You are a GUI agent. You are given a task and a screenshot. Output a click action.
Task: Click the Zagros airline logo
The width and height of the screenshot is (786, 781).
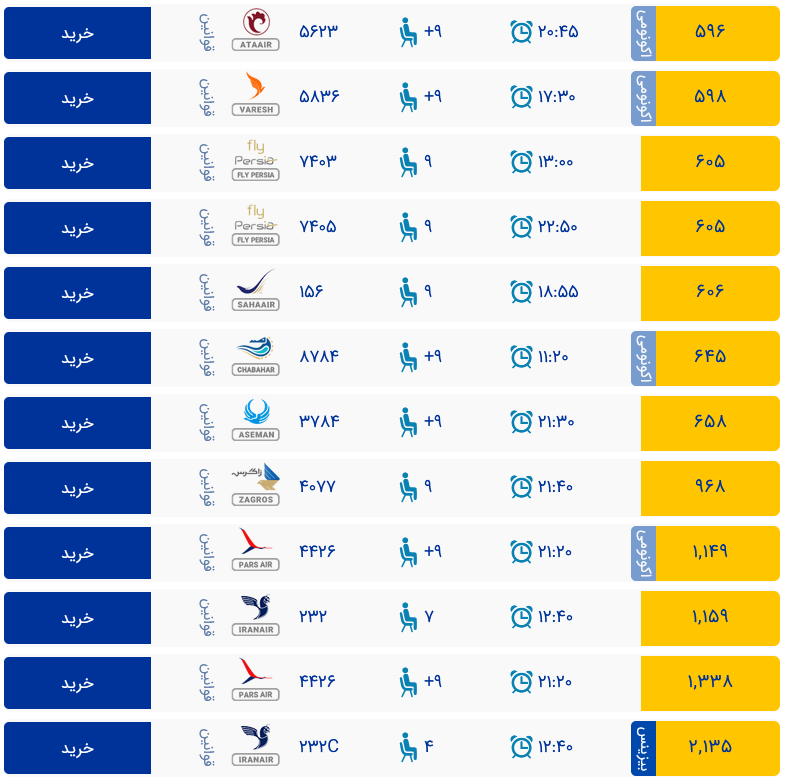[x=256, y=486]
